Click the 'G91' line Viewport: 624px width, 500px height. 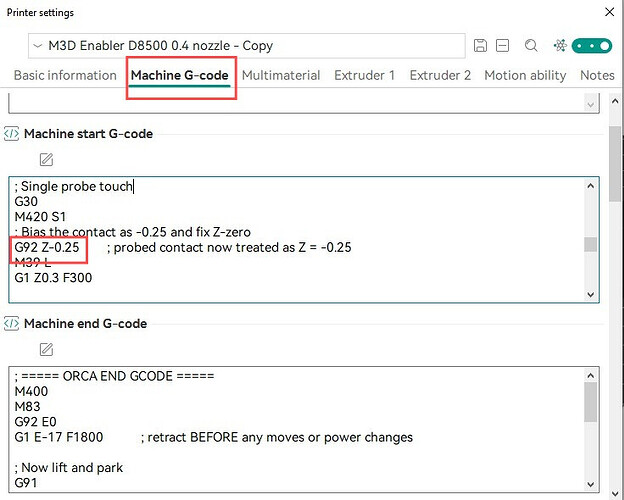[x=26, y=483]
